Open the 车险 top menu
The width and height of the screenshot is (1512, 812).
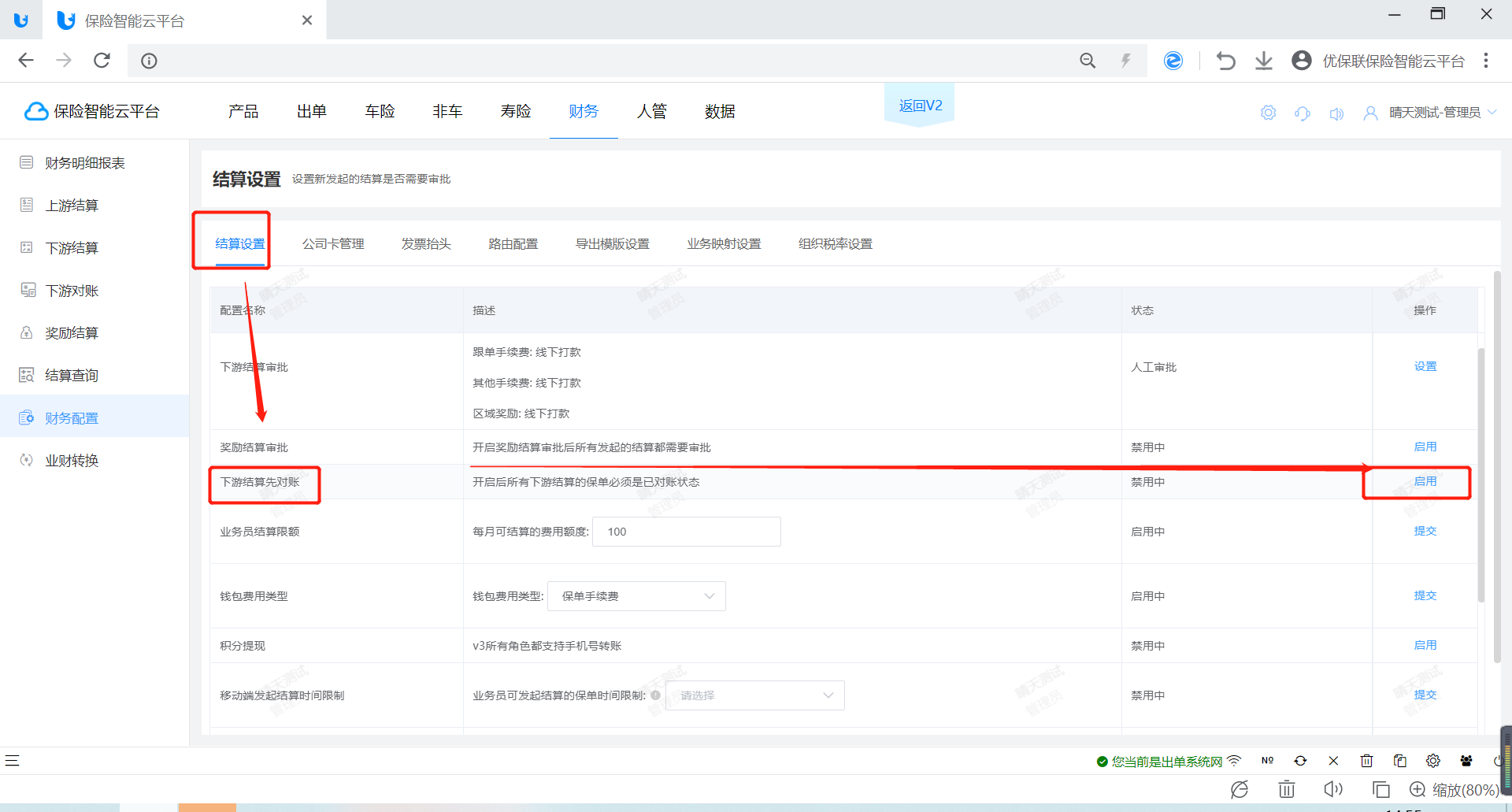coord(380,111)
